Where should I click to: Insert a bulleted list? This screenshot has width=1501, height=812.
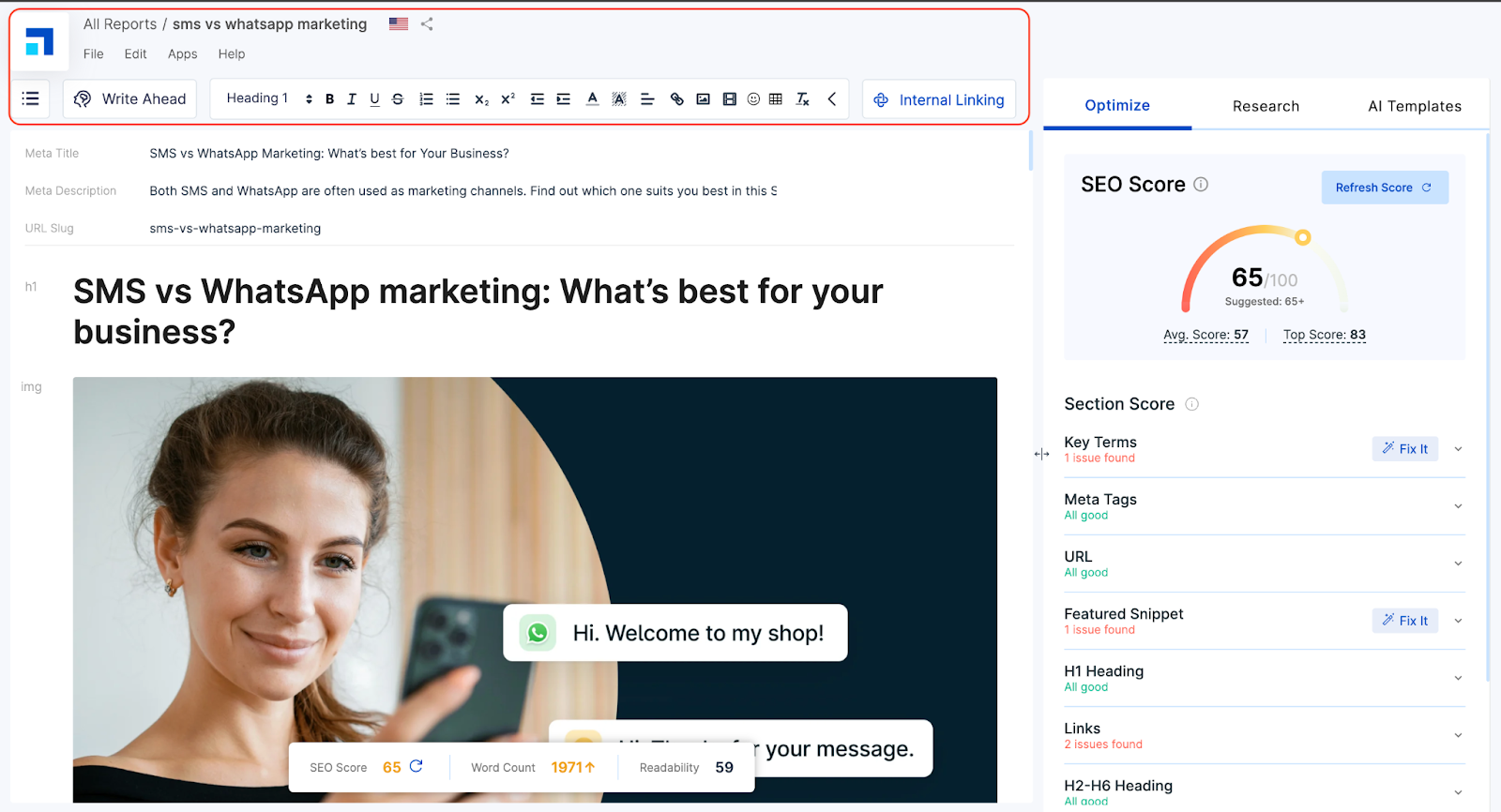pyautogui.click(x=453, y=99)
